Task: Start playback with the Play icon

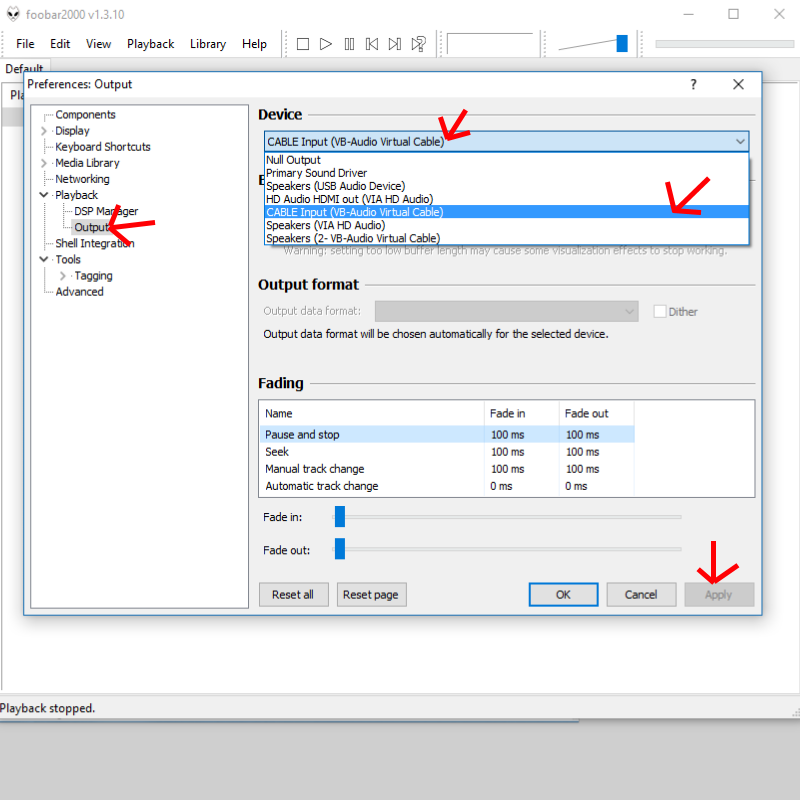Action: [326, 44]
